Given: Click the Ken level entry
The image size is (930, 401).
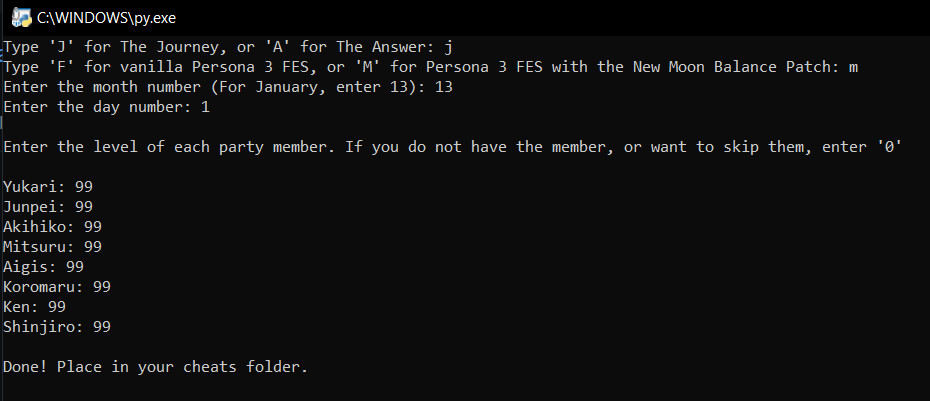Looking at the screenshot, I should pyautogui.click(x=34, y=307).
